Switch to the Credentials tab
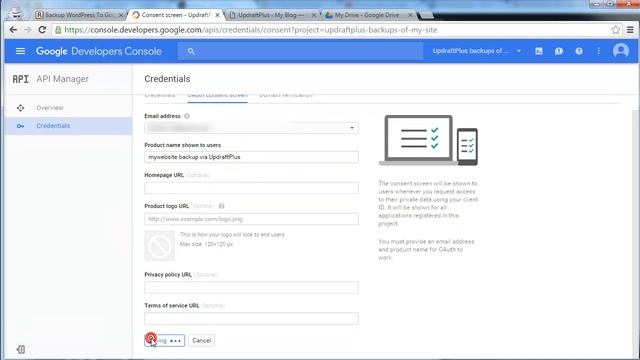The image size is (640, 360). [x=160, y=95]
